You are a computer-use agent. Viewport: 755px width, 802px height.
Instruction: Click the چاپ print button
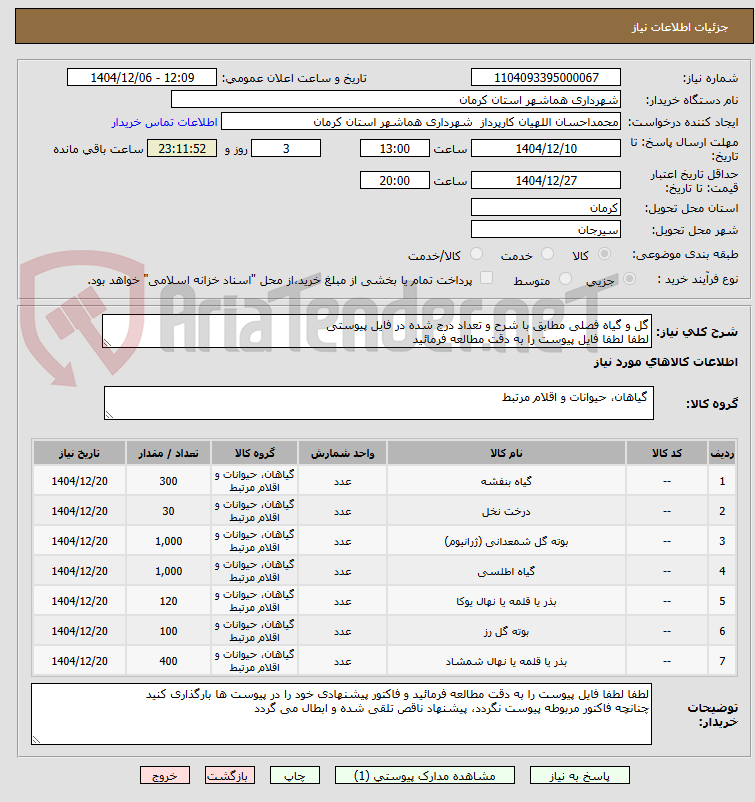coord(295,775)
